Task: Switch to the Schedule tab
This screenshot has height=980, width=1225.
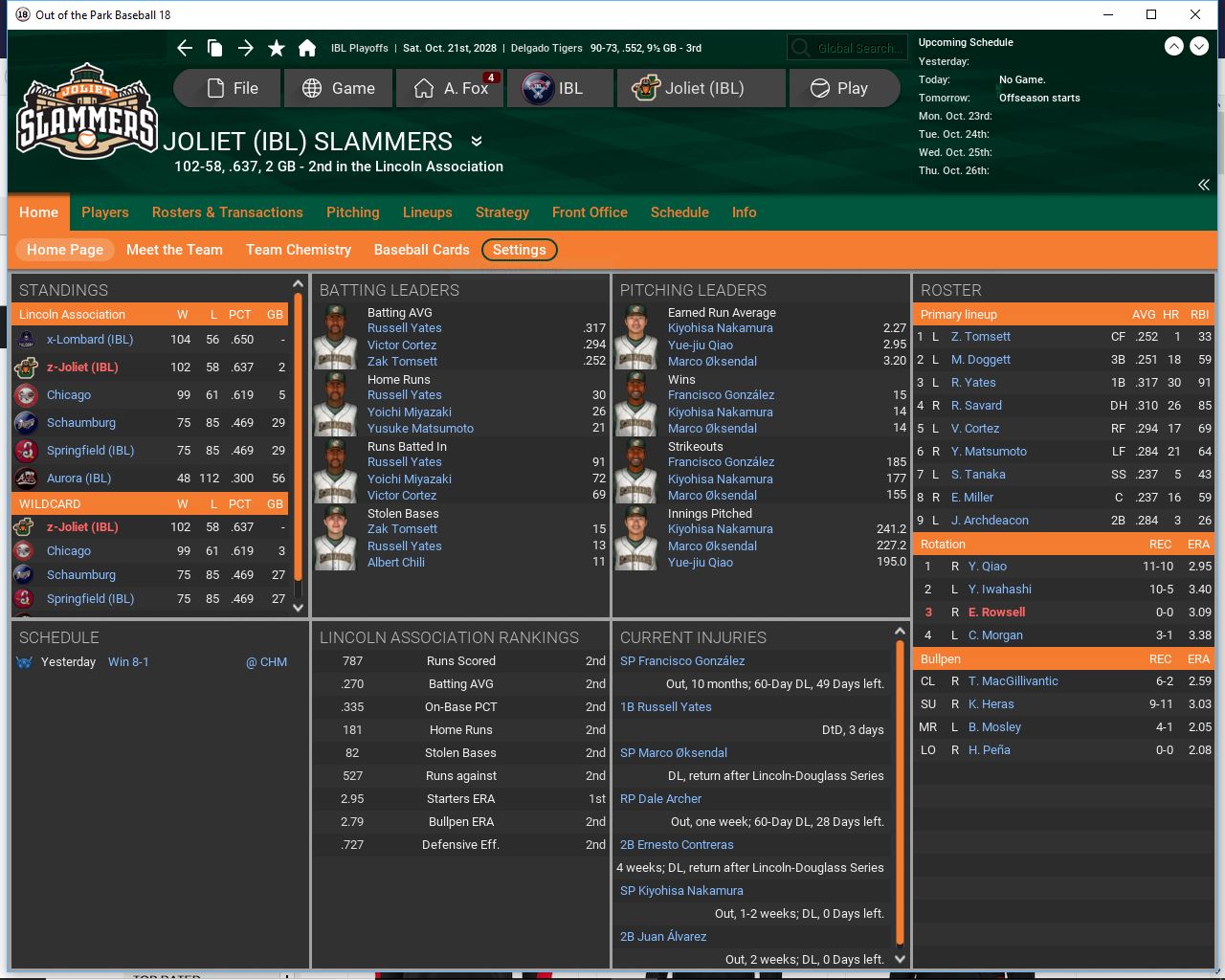Action: coord(679,212)
